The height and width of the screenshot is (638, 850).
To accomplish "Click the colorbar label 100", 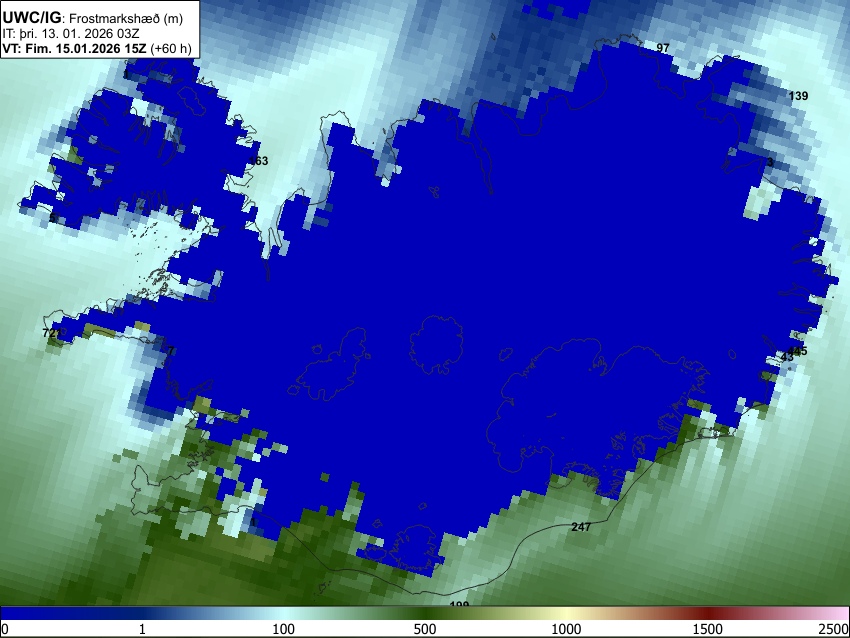I will (x=283, y=629).
